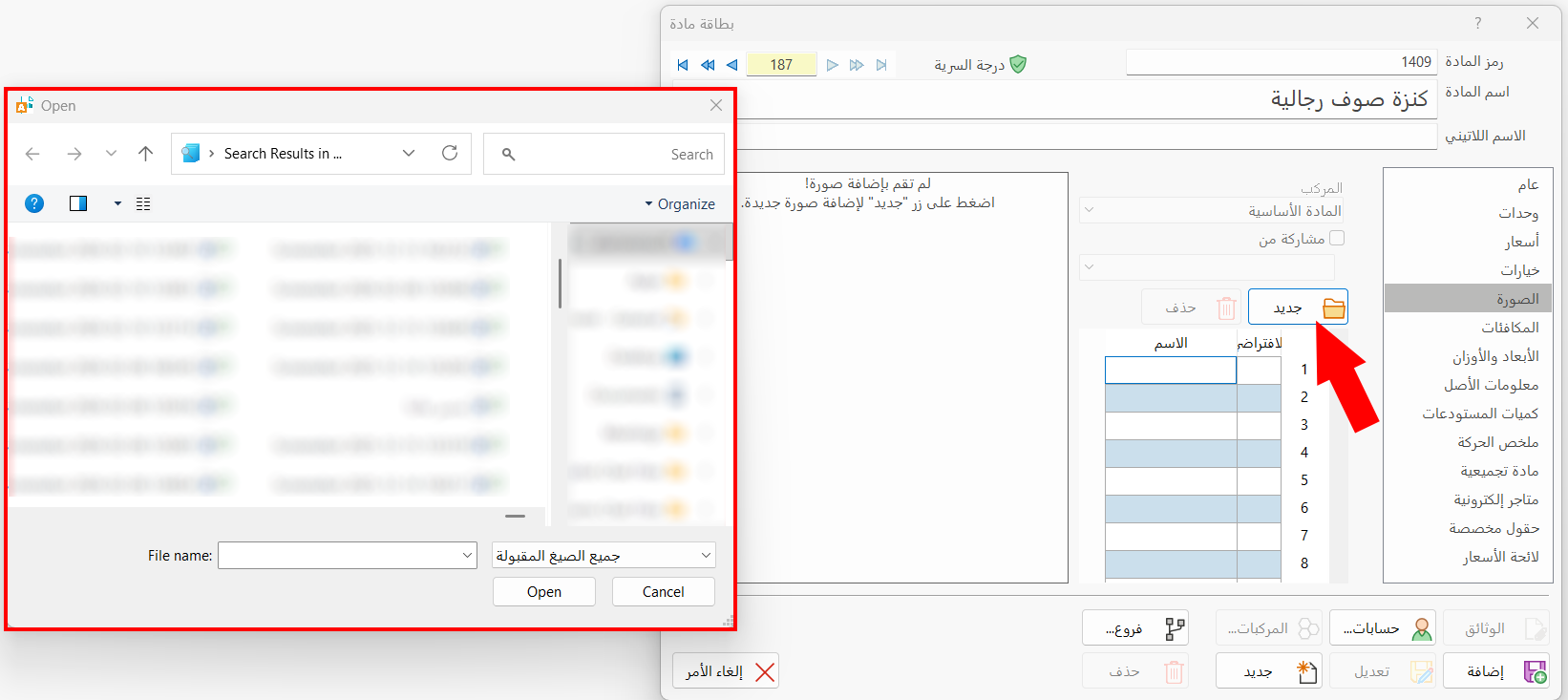The image size is (1568, 700).
Task: Go to last record navigation arrow
Action: (881, 65)
